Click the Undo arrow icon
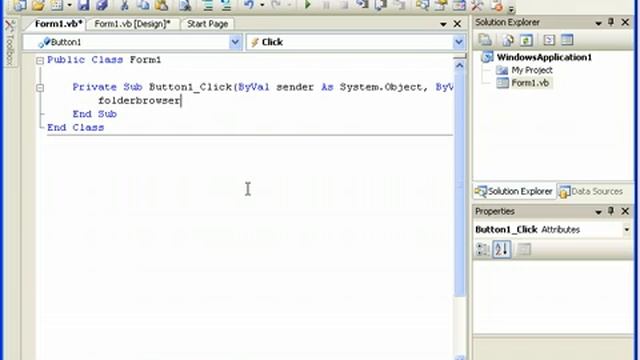 pyautogui.click(x=249, y=5)
